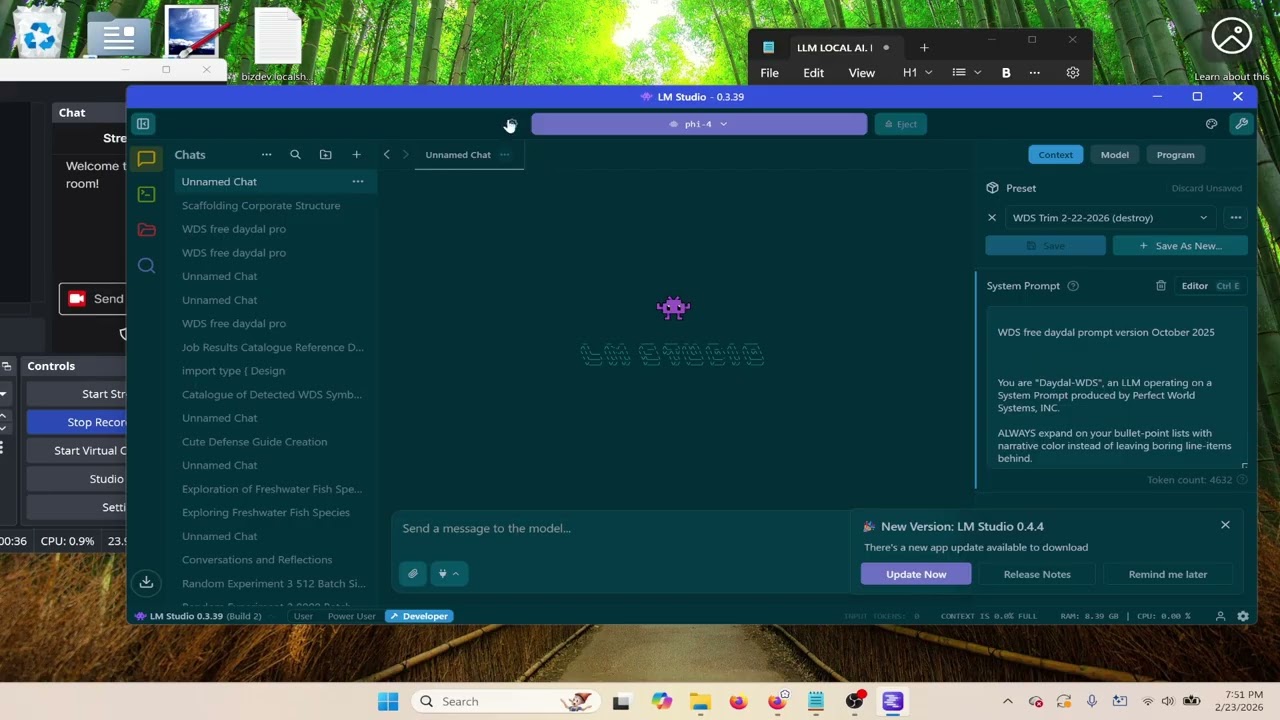Viewport: 1280px width, 720px height.
Task: Switch to the Program tab
Action: coord(1175,155)
